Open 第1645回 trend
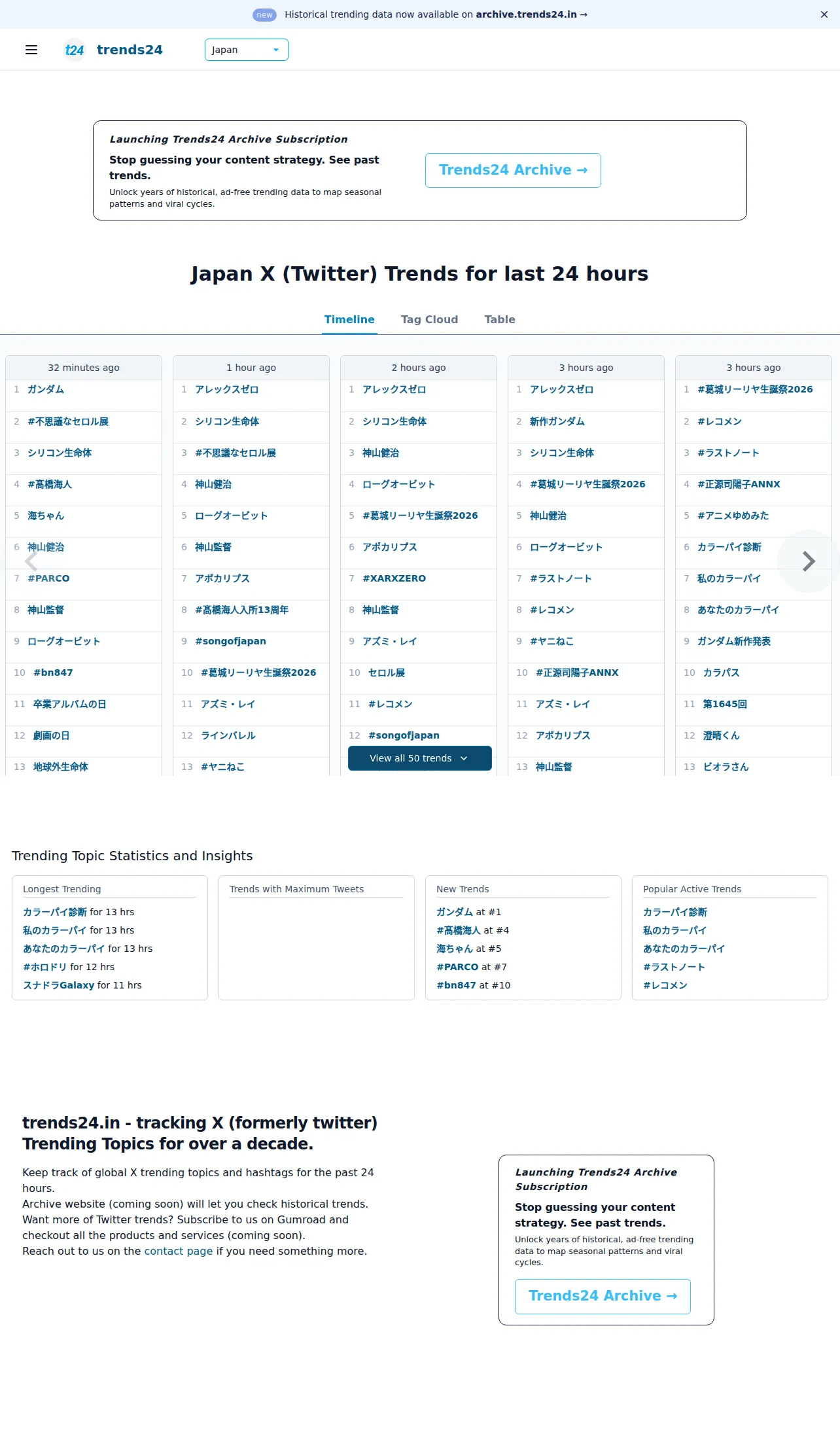The width and height of the screenshot is (840, 1451). [x=725, y=705]
